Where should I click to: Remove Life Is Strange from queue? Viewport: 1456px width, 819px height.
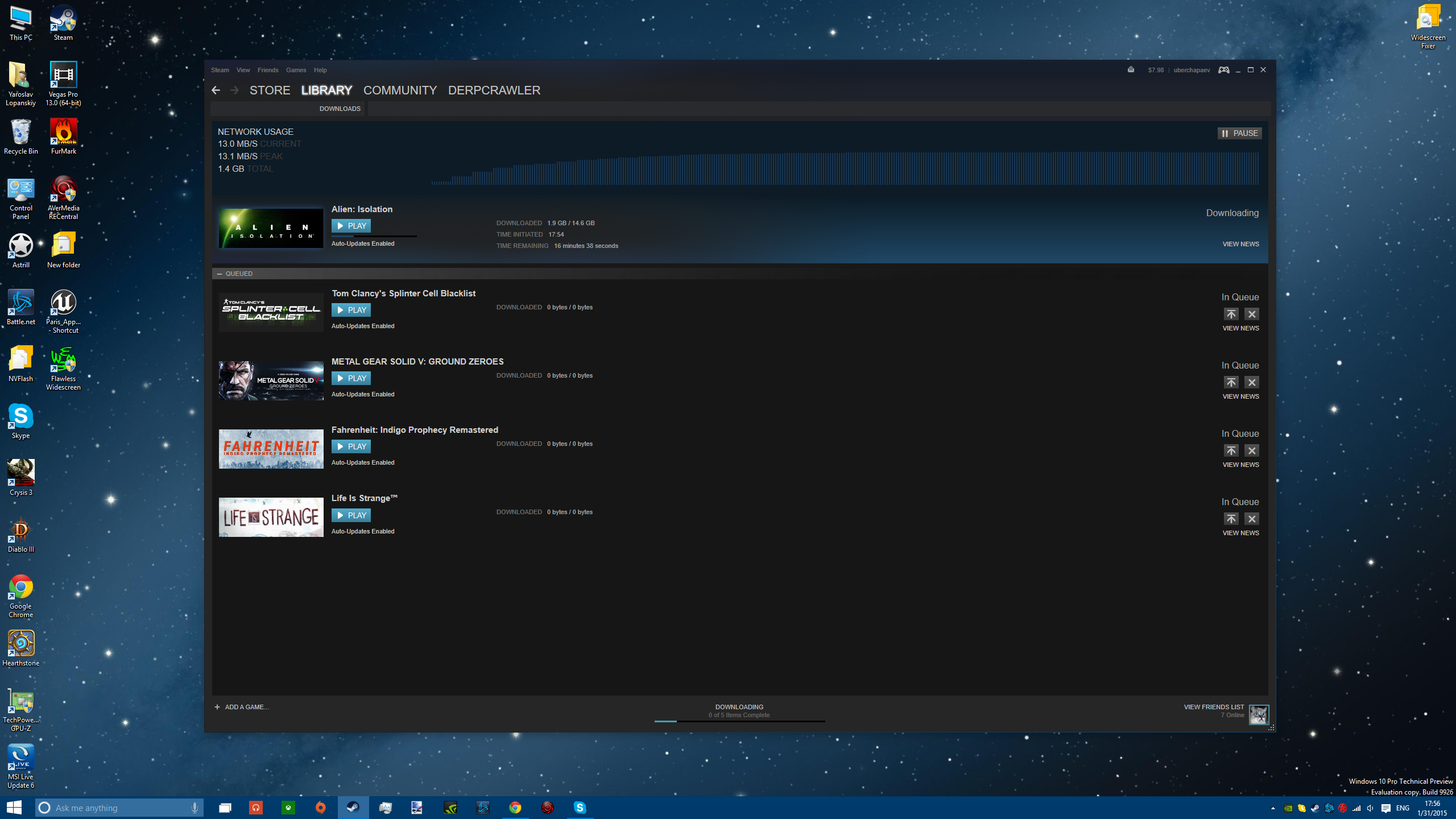[1251, 519]
